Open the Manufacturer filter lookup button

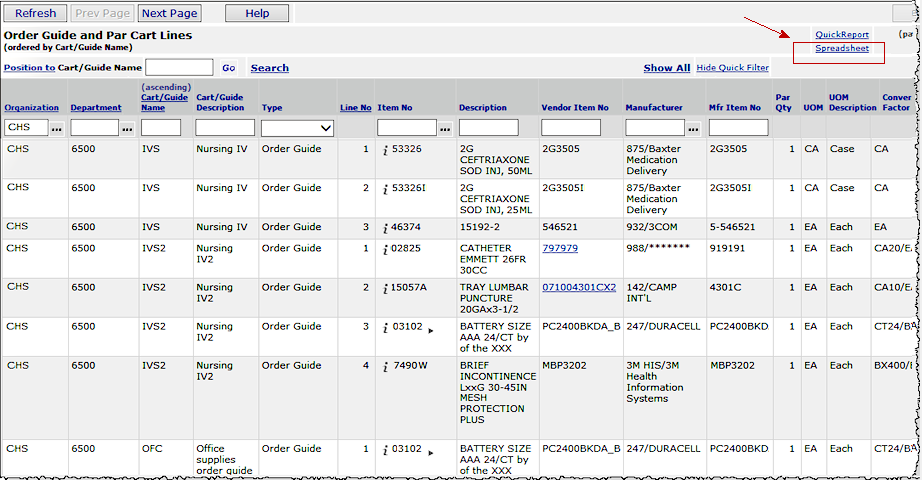coord(693,128)
